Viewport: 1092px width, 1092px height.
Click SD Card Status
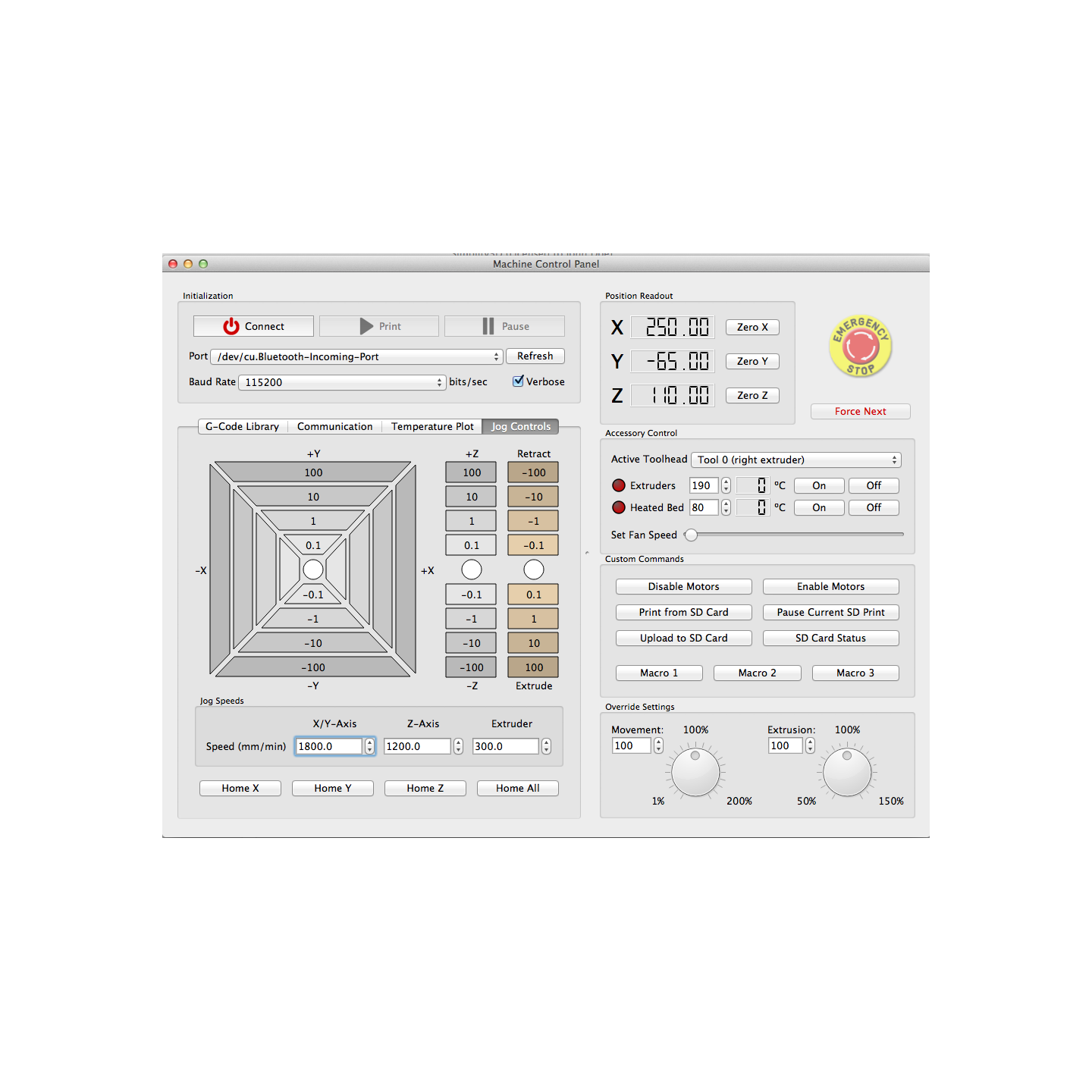[830, 638]
